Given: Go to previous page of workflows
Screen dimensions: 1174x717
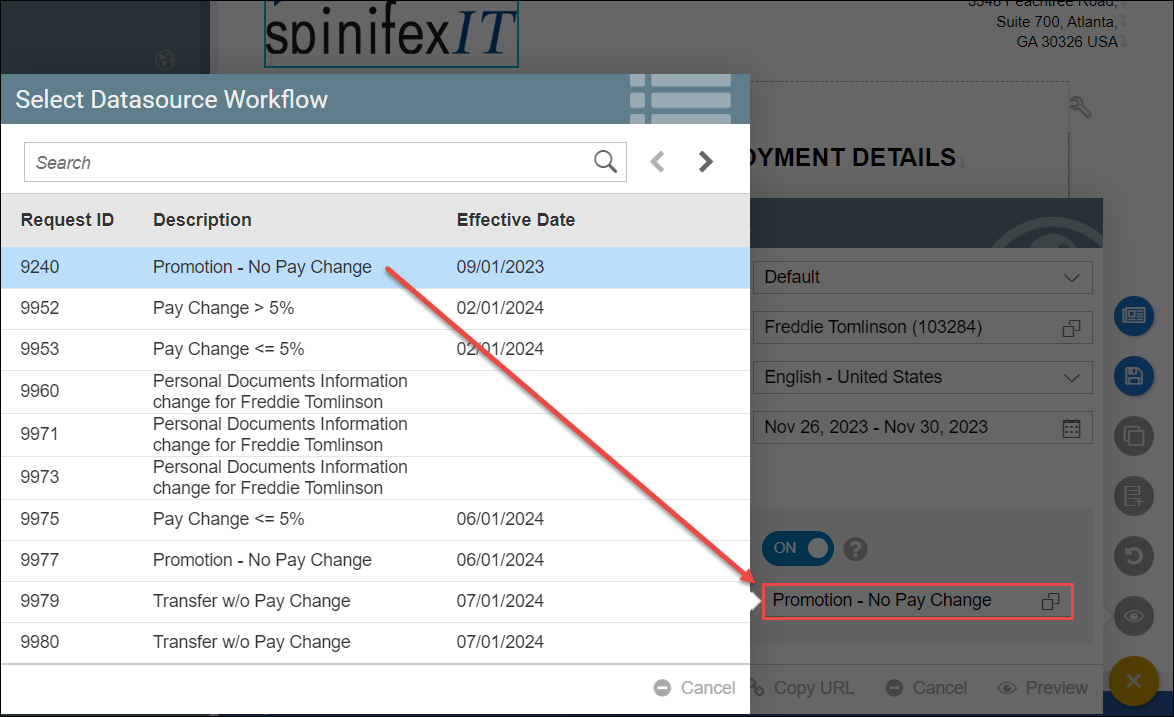Looking at the screenshot, I should pyautogui.click(x=657, y=162).
